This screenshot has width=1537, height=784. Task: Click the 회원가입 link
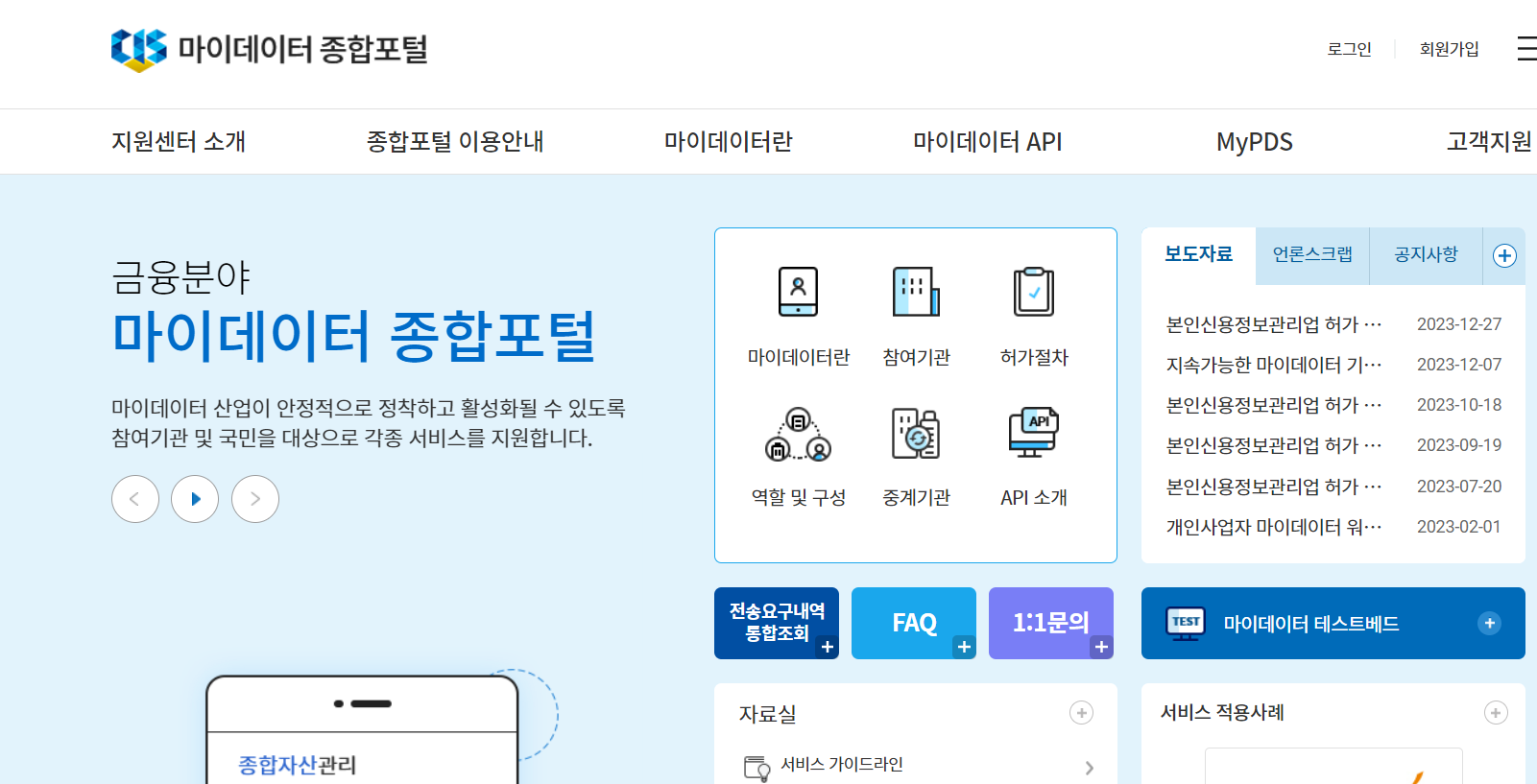[1450, 49]
